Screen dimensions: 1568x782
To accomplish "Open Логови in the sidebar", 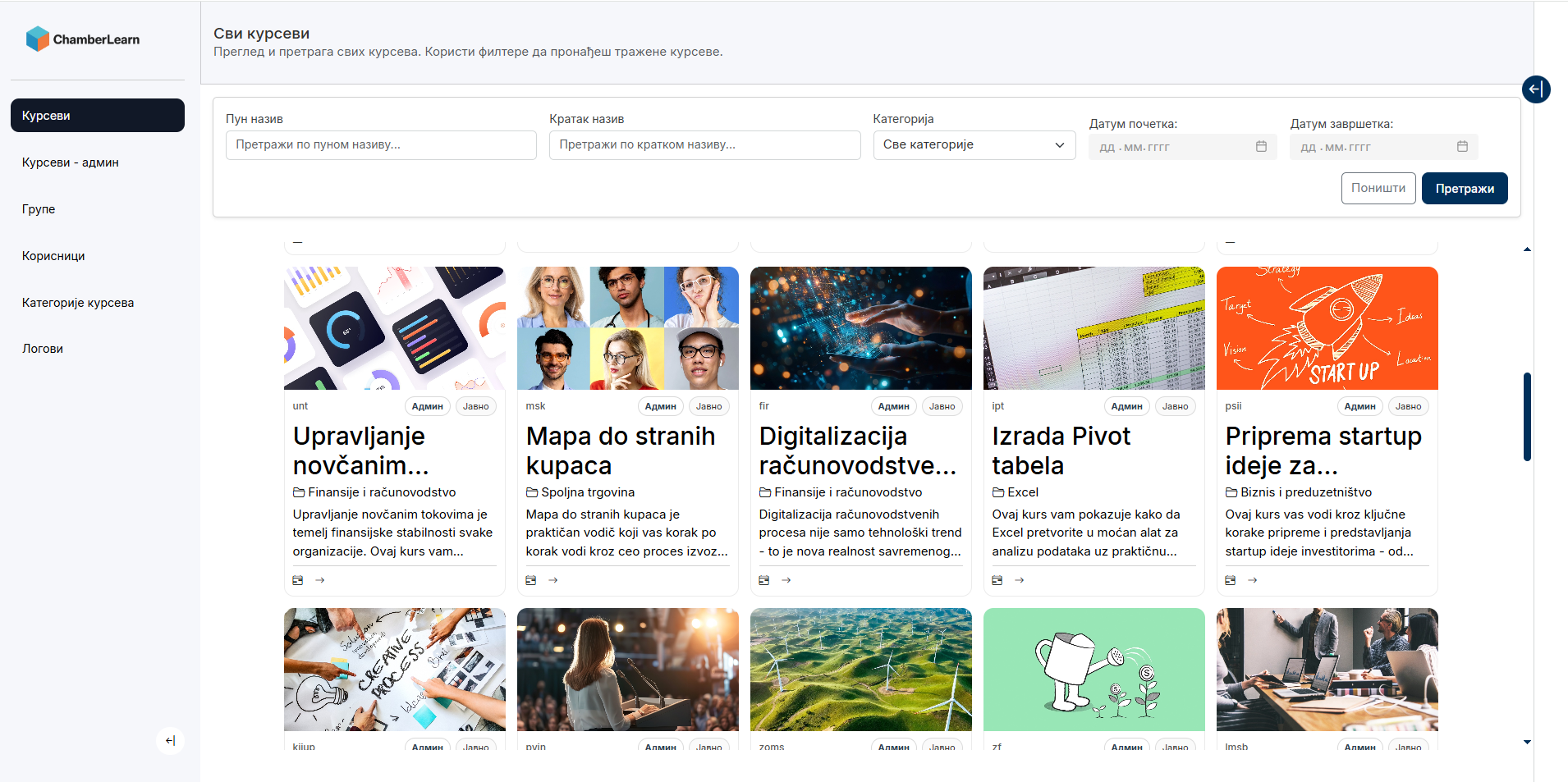I will (98, 349).
